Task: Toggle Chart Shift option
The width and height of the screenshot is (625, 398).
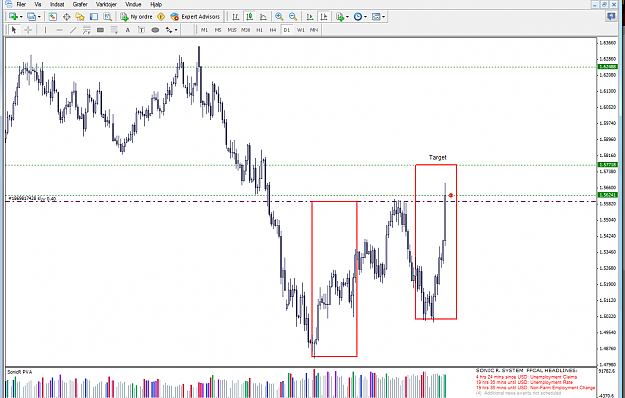Action: (324, 17)
